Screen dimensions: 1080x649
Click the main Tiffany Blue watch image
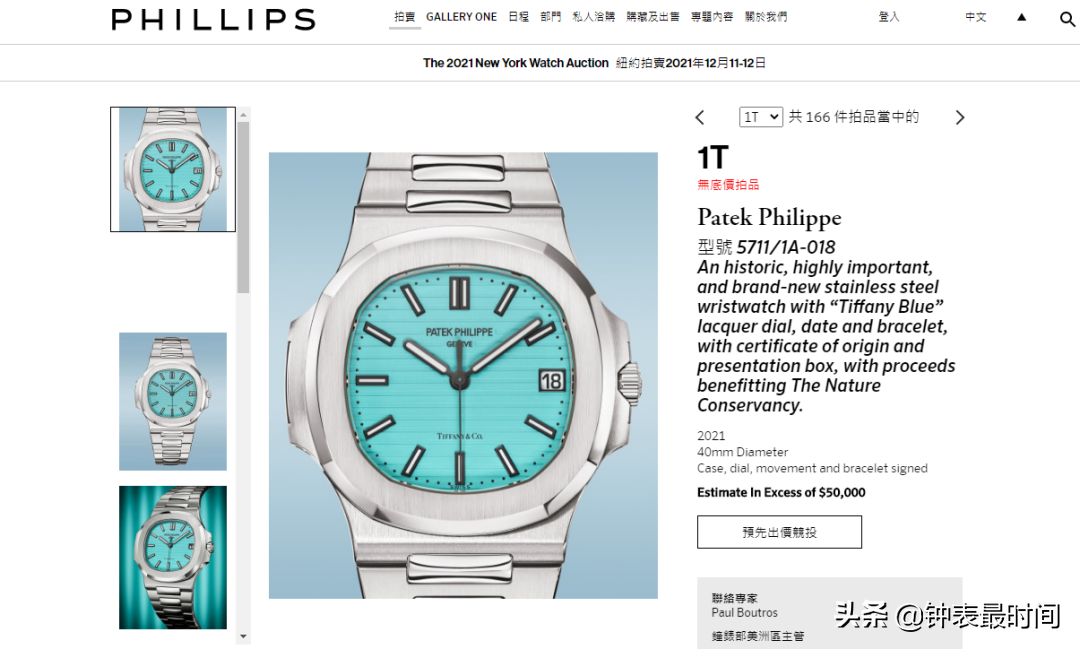point(463,375)
